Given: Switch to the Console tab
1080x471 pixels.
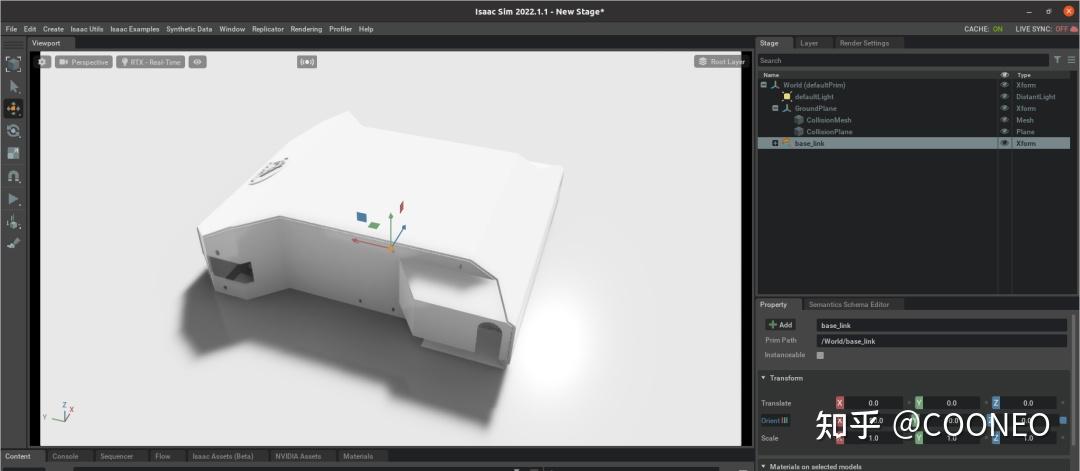Looking at the screenshot, I should click(x=65, y=456).
